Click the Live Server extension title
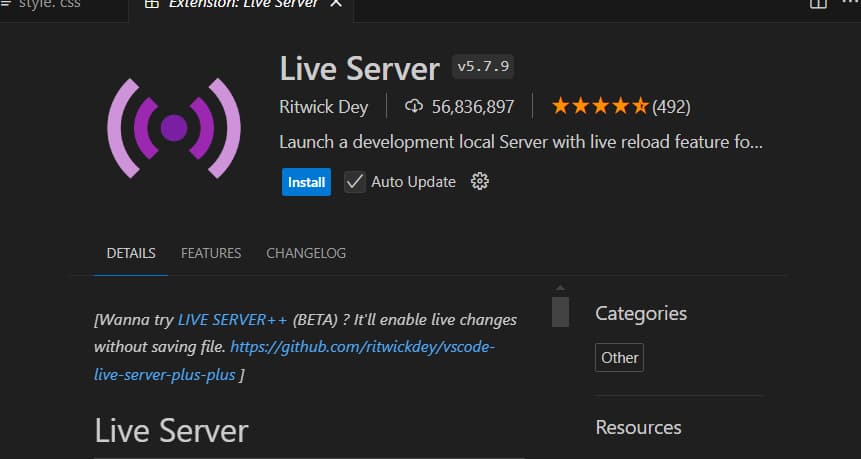 click(x=360, y=69)
